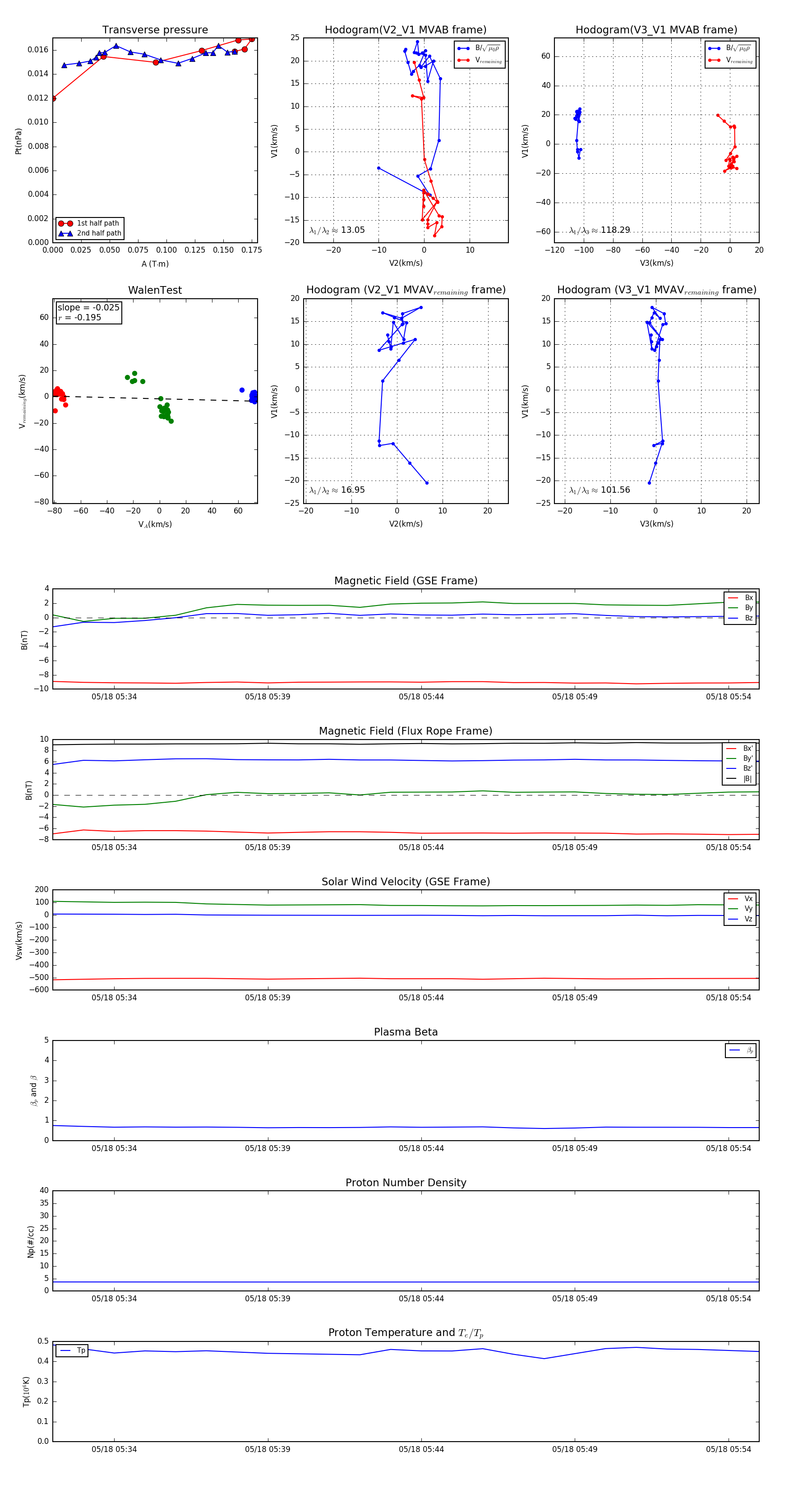Click "05/18 05:54" tick under Proton Temperature plot
This screenshot has width=812, height=1489.
(728, 1449)
